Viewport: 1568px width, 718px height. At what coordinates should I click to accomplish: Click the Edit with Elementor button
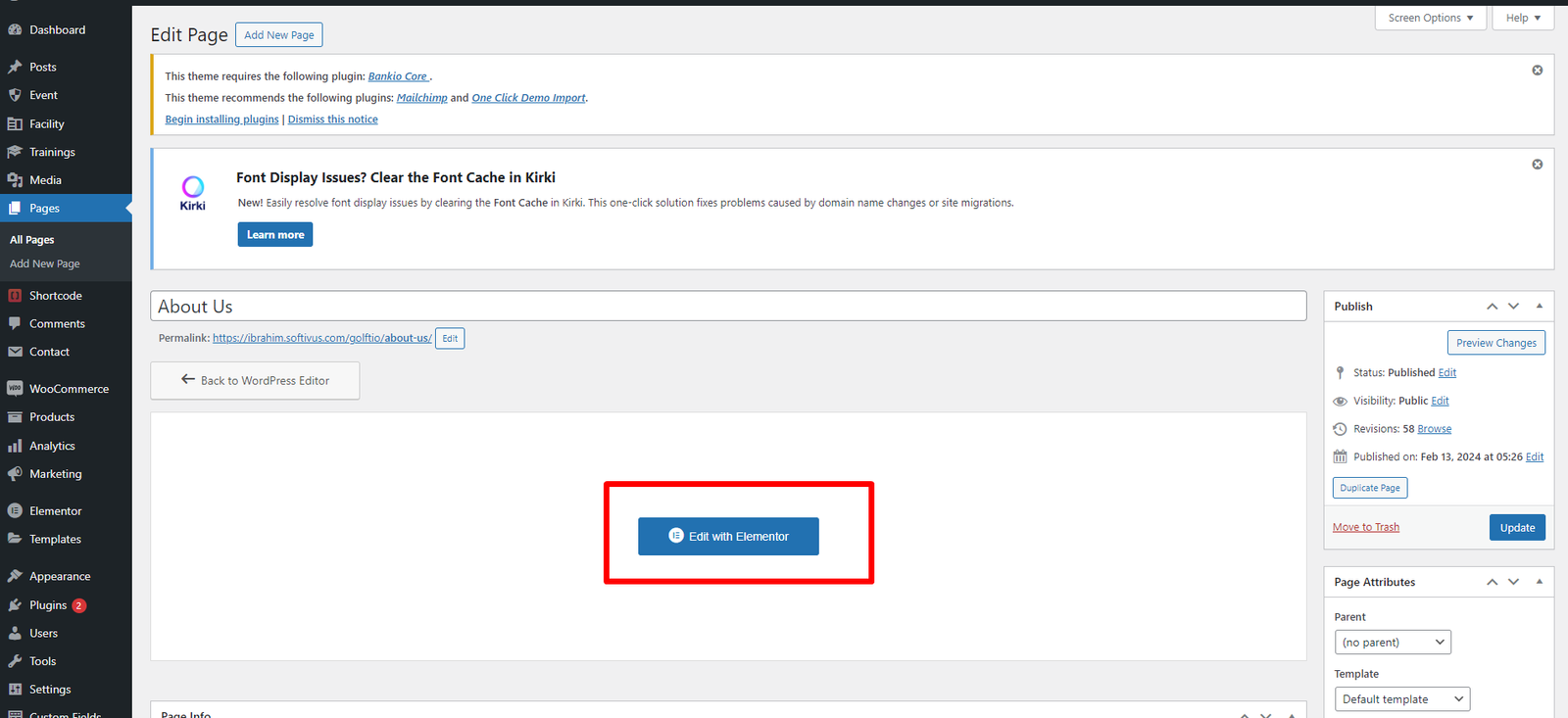point(728,537)
